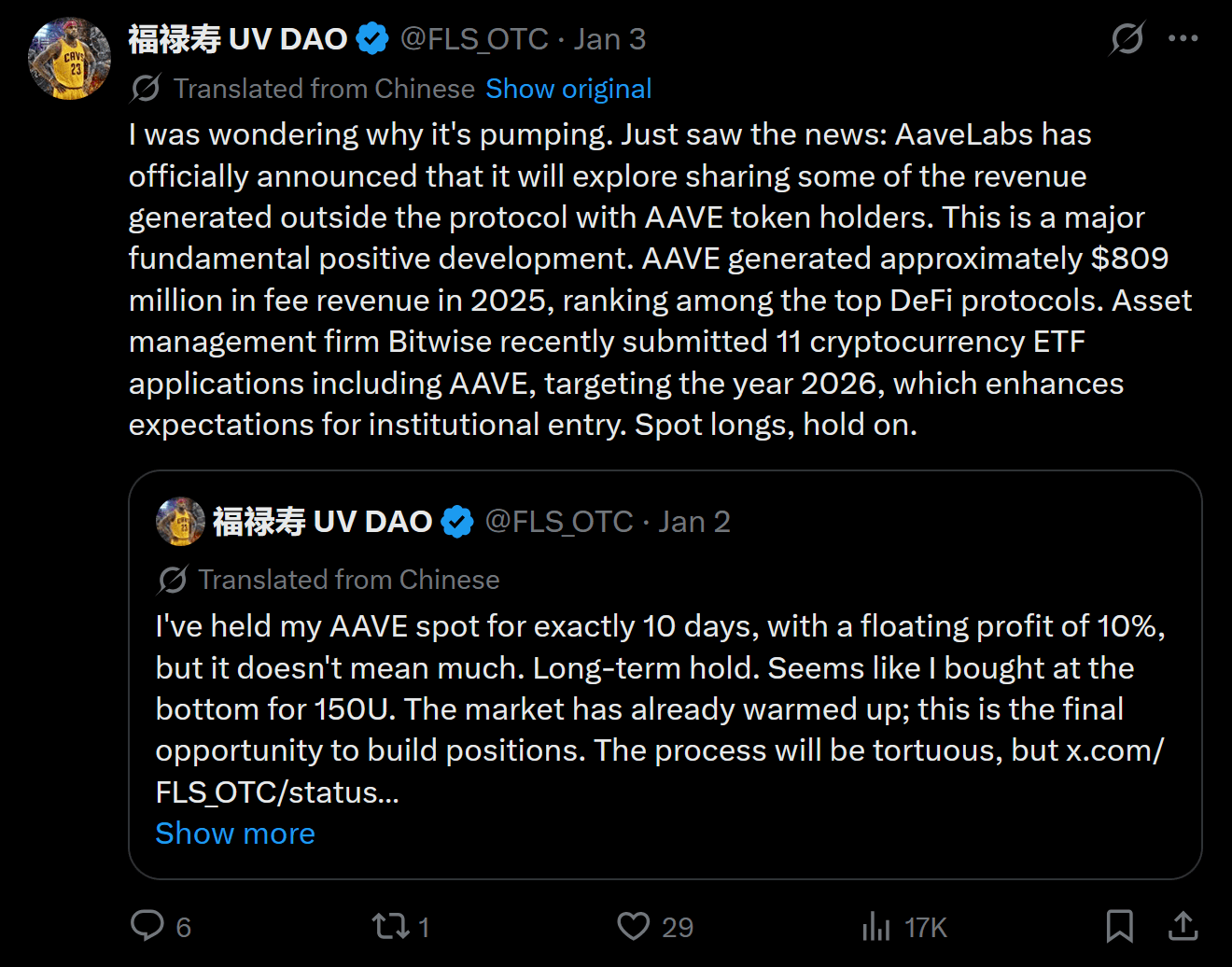
Task: Open the @FLS_OTC handle in main tweet
Action: point(474,39)
